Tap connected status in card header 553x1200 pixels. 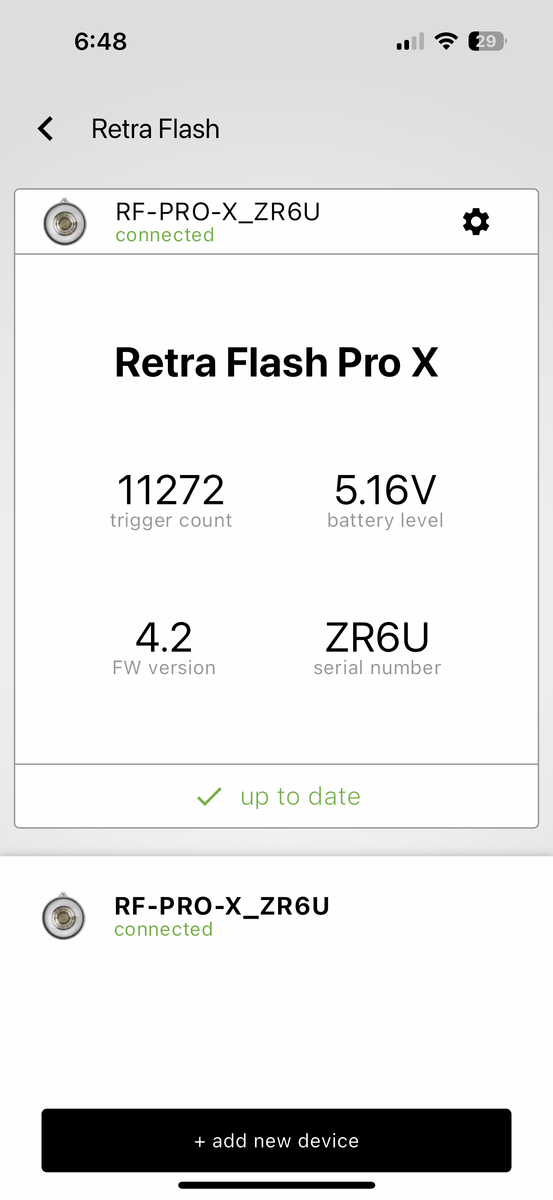[x=165, y=235]
